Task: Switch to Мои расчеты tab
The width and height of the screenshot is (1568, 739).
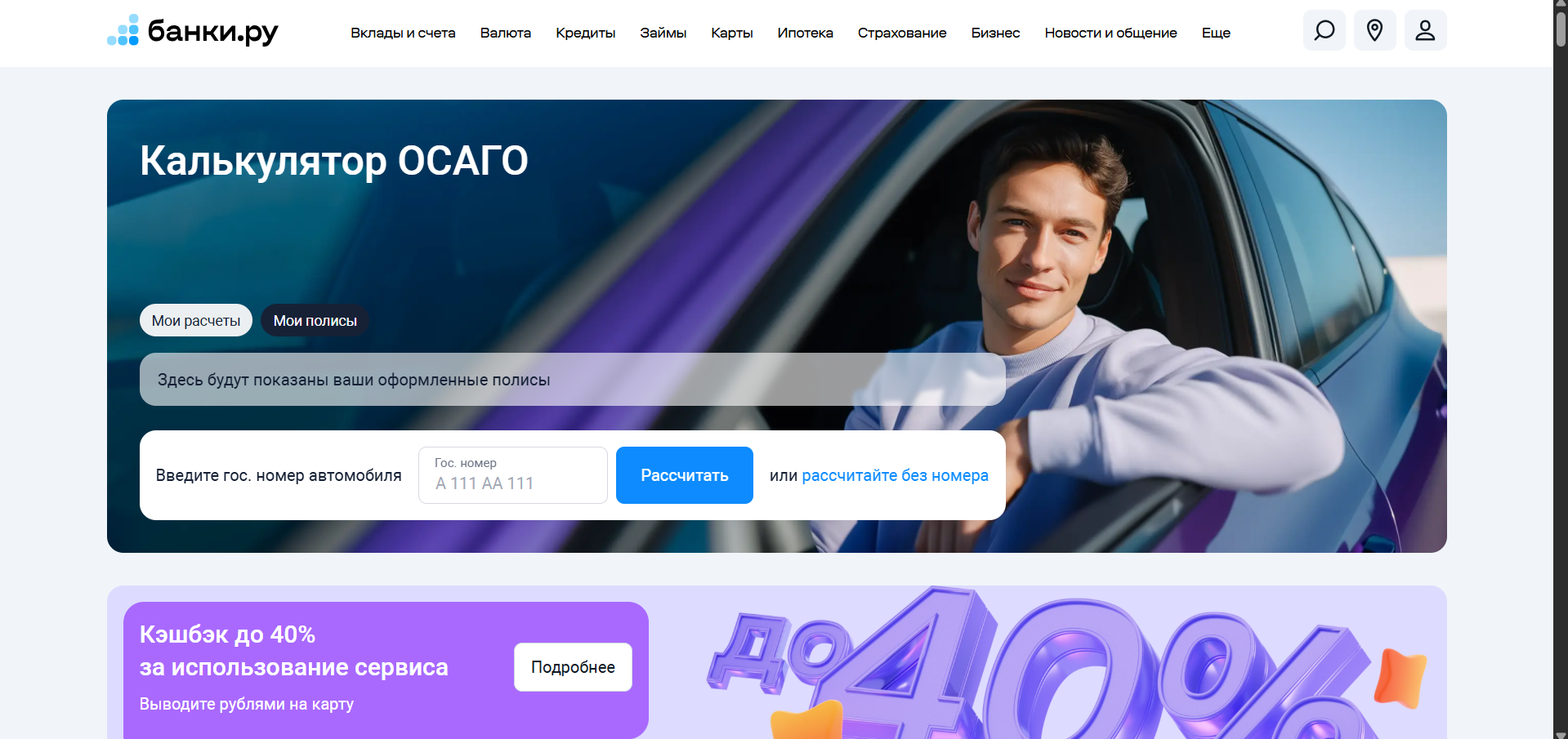Action: [x=196, y=320]
